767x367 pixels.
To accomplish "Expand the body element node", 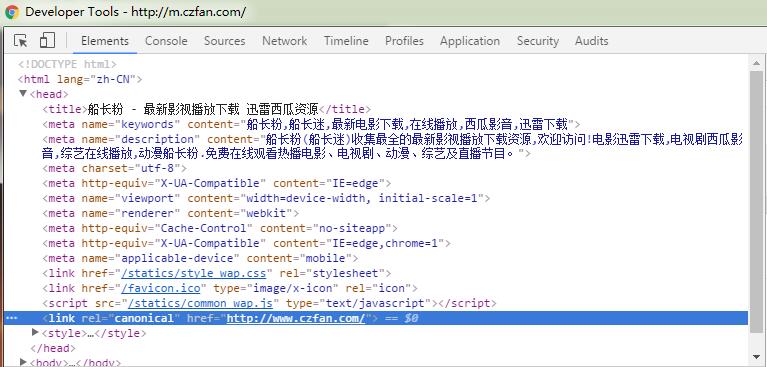I will pyautogui.click(x=23, y=362).
